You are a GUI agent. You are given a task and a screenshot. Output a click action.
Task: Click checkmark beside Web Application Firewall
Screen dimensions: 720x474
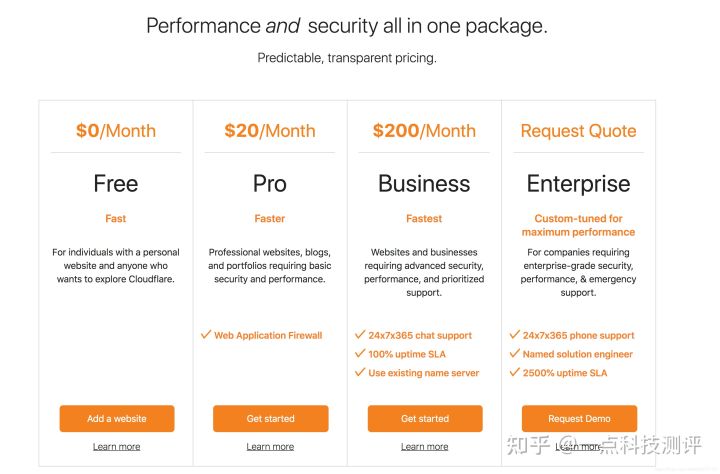pyautogui.click(x=206, y=335)
